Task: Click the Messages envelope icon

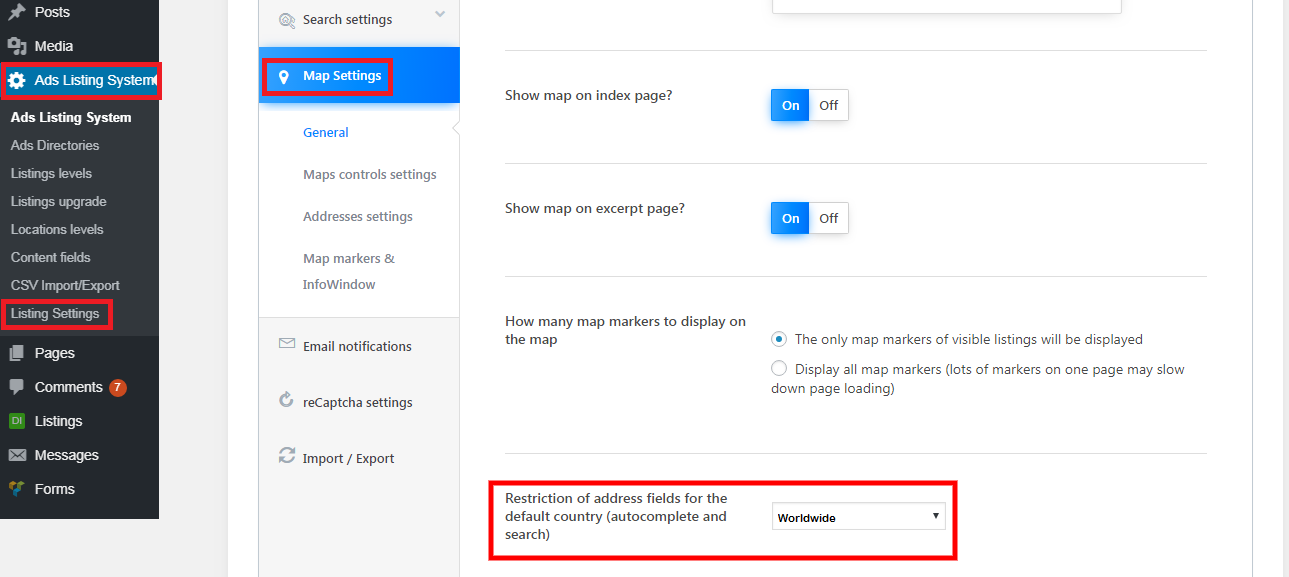Action: 17,455
